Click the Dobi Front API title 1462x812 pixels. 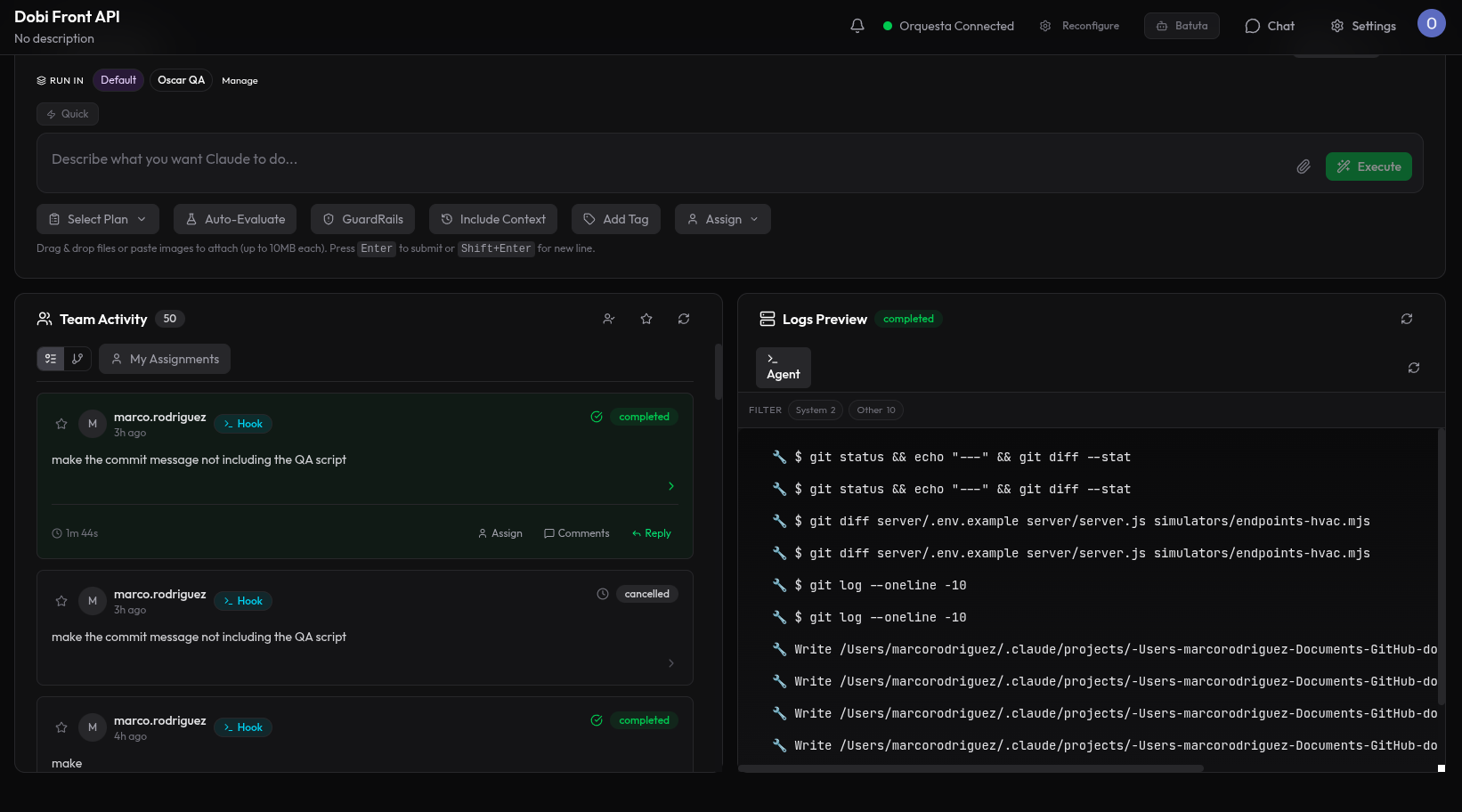click(67, 17)
